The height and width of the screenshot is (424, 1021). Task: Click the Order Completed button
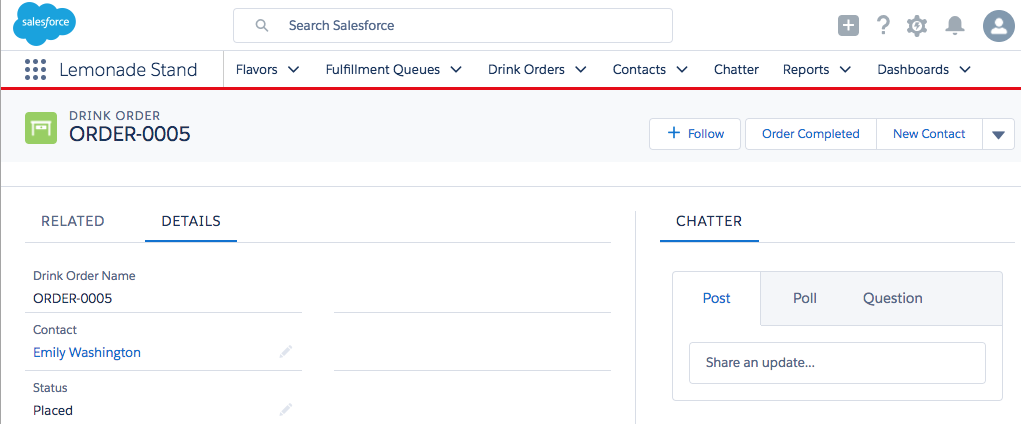point(810,134)
